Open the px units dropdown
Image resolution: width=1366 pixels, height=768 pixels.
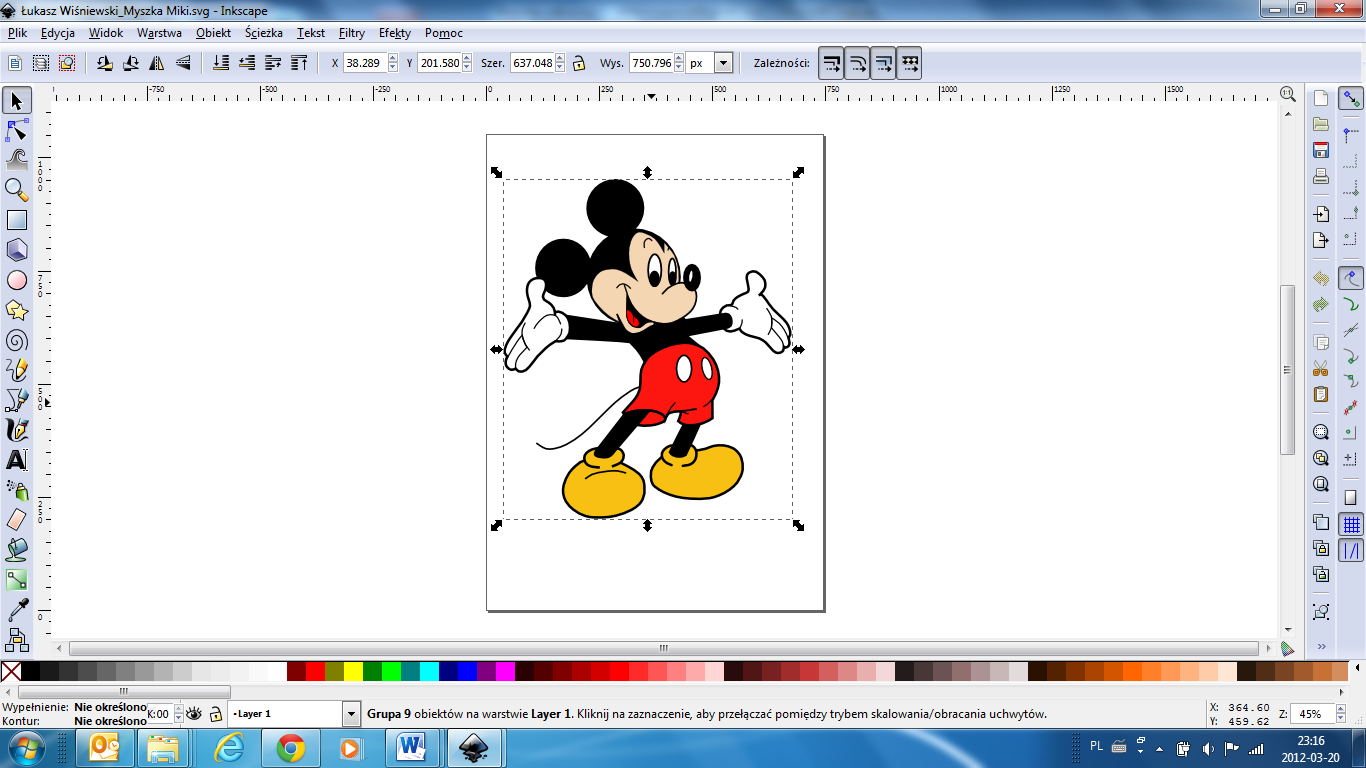click(724, 63)
